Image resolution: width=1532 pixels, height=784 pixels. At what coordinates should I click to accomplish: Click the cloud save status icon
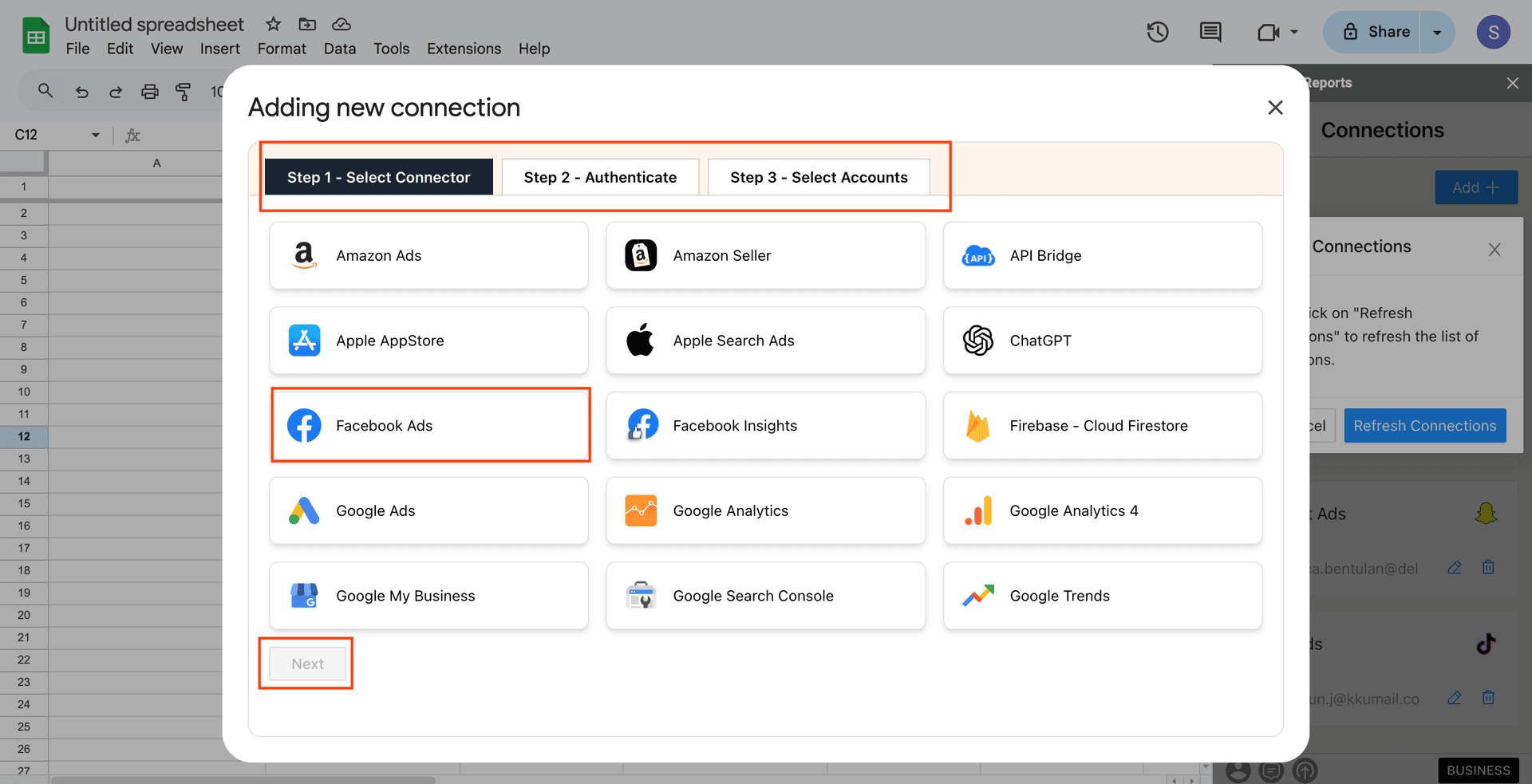tap(342, 24)
